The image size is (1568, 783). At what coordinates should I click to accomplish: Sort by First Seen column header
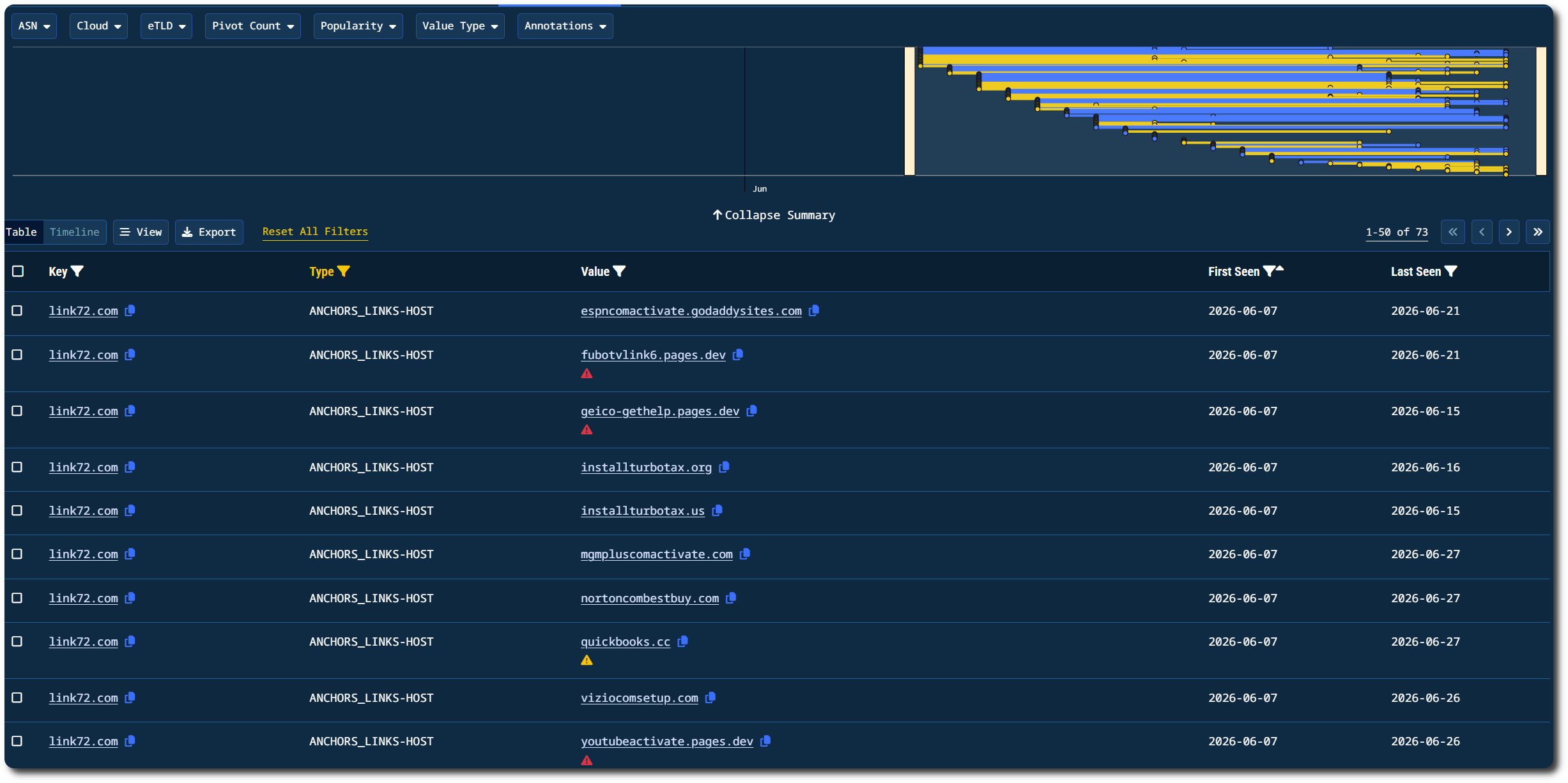tap(1233, 271)
